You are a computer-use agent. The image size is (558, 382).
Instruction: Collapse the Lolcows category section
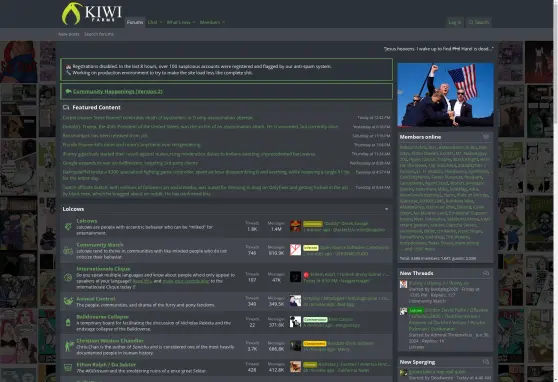pos(386,209)
